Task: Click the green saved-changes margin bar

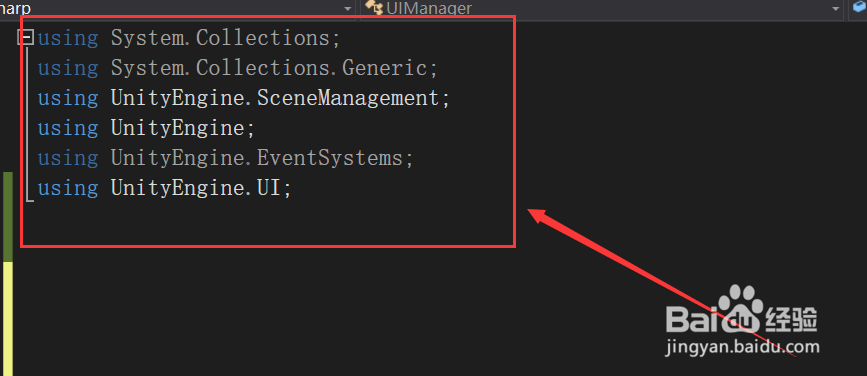Action: pyautogui.click(x=8, y=216)
